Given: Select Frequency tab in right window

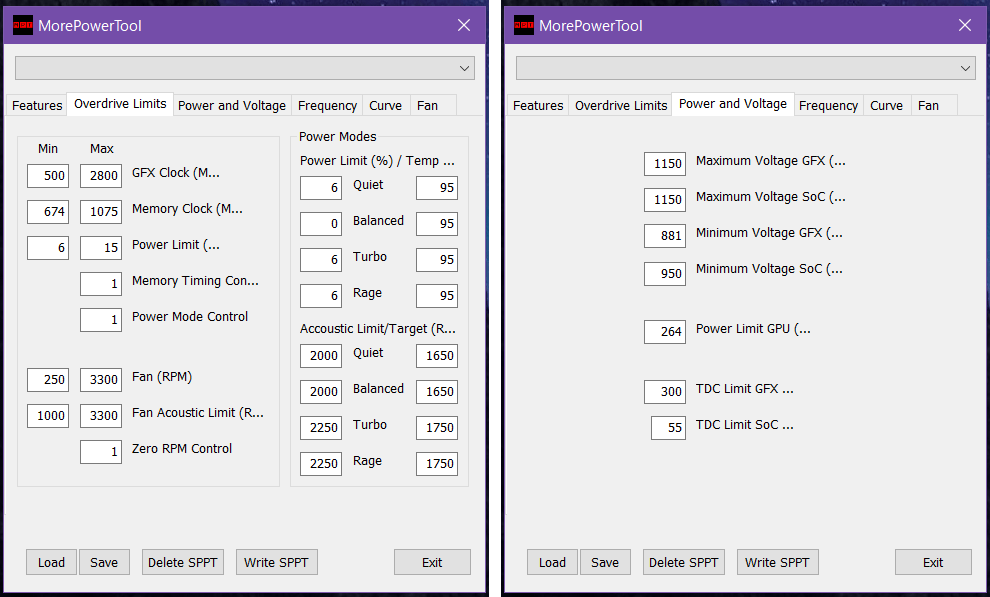Looking at the screenshot, I should click(828, 106).
